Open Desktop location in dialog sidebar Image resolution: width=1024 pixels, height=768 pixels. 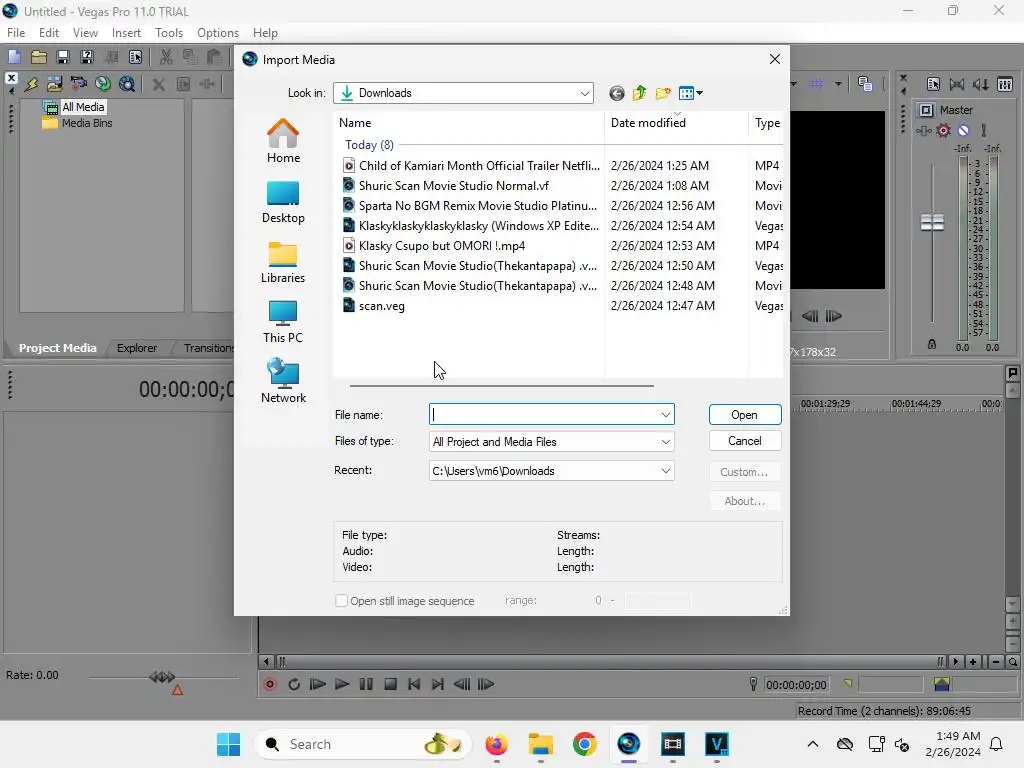[283, 201]
